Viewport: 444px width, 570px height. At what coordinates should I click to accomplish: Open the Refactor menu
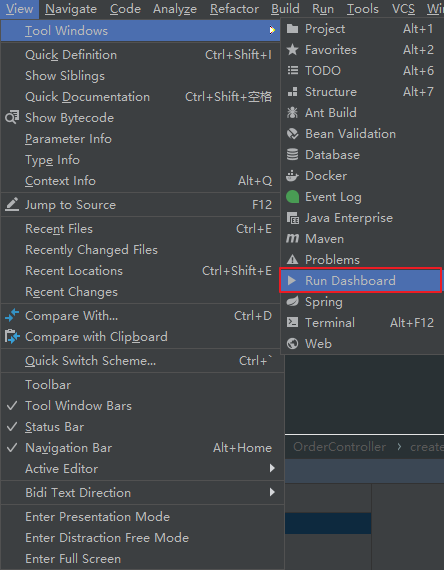pos(235,9)
